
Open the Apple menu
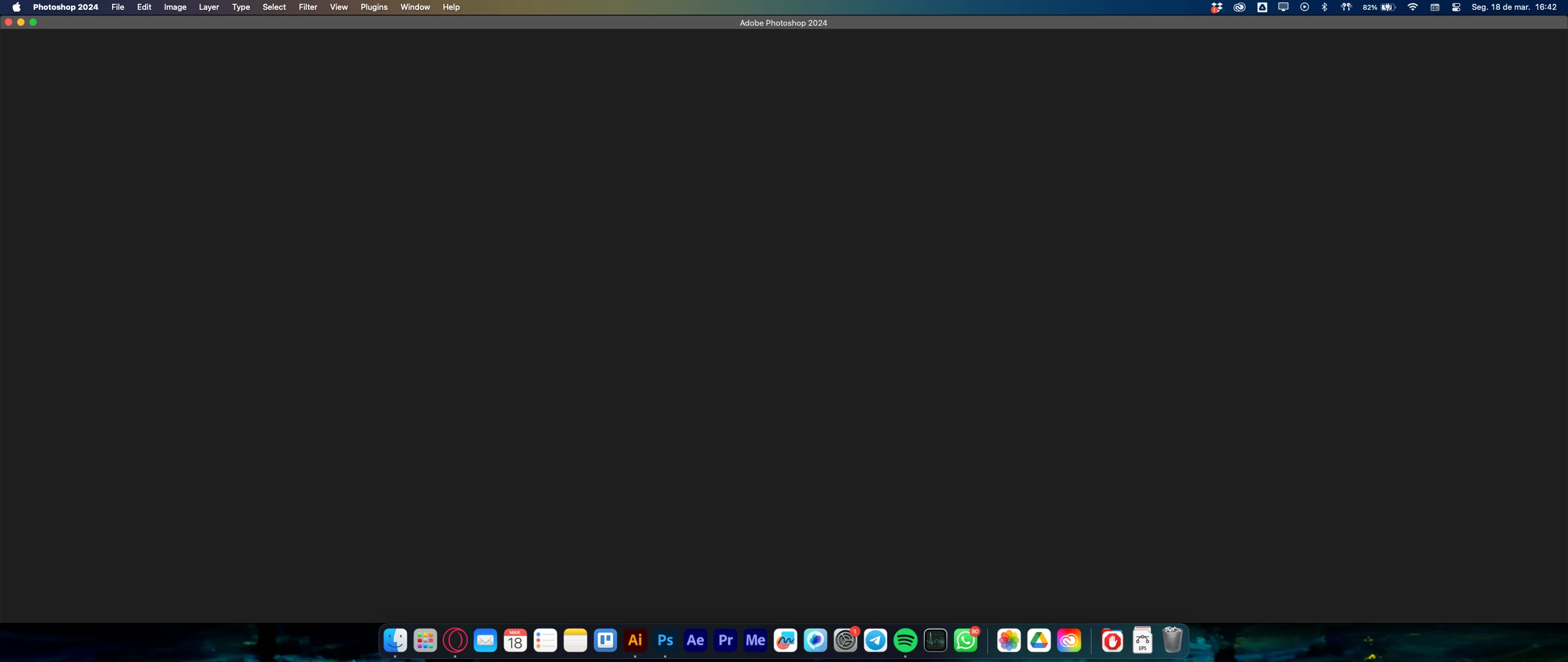17,7
